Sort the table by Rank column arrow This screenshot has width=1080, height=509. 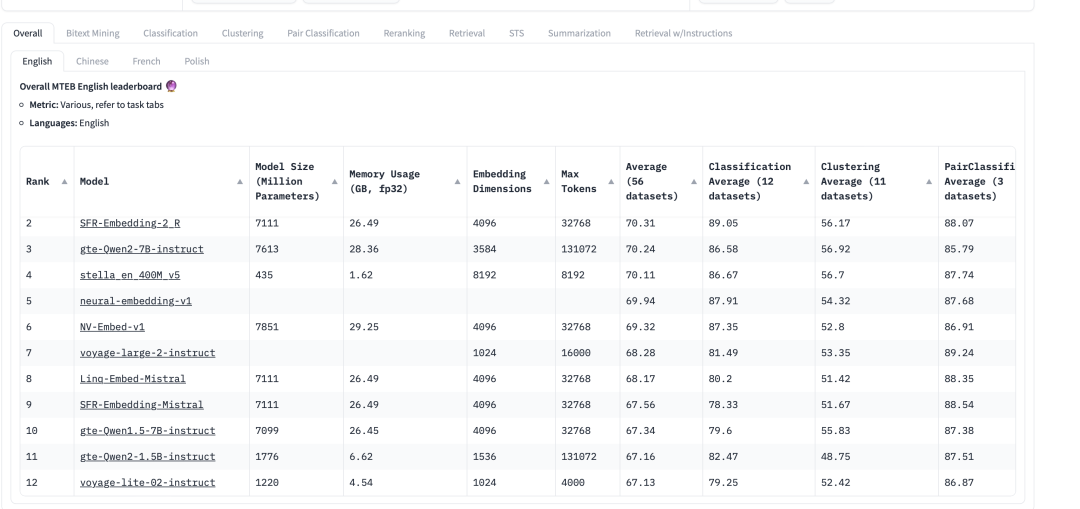[x=65, y=182]
